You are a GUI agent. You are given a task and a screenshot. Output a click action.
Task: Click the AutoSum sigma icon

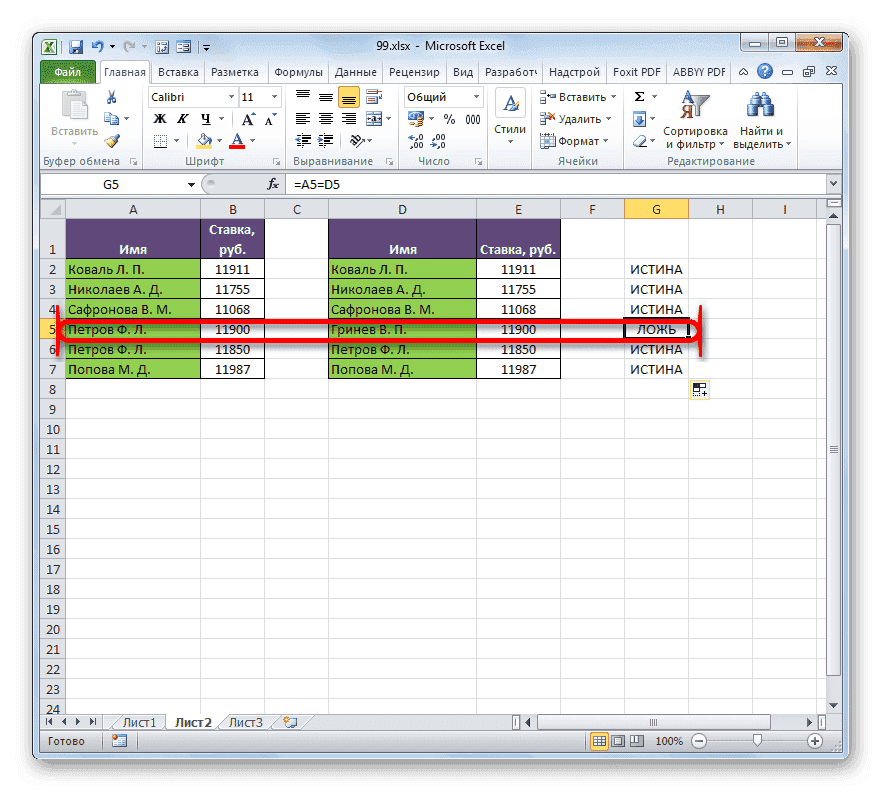[x=638, y=96]
